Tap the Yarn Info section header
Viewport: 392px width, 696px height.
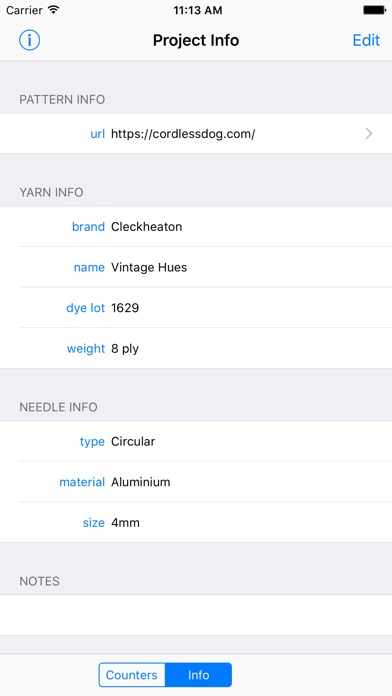(x=51, y=192)
